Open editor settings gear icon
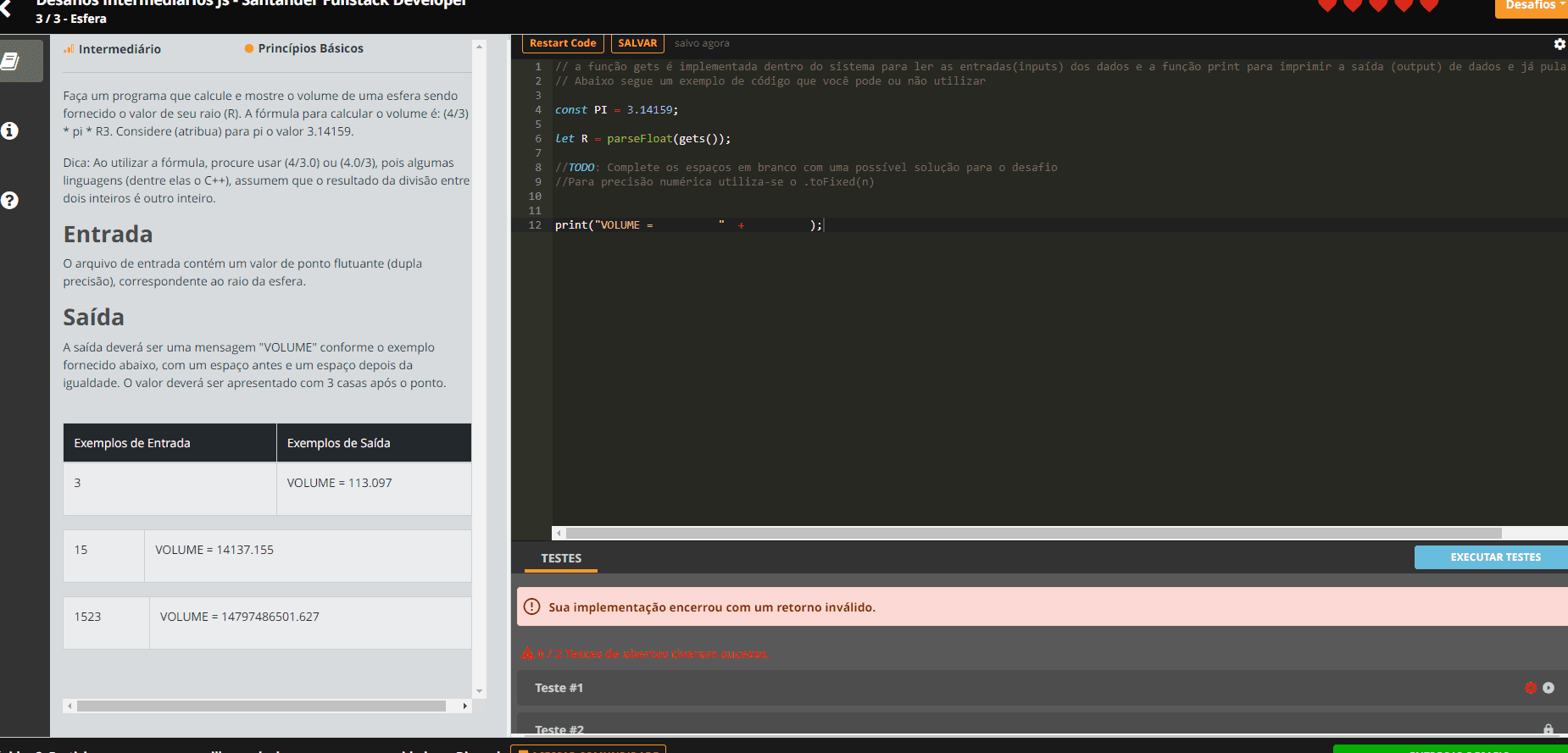 coord(1559,44)
